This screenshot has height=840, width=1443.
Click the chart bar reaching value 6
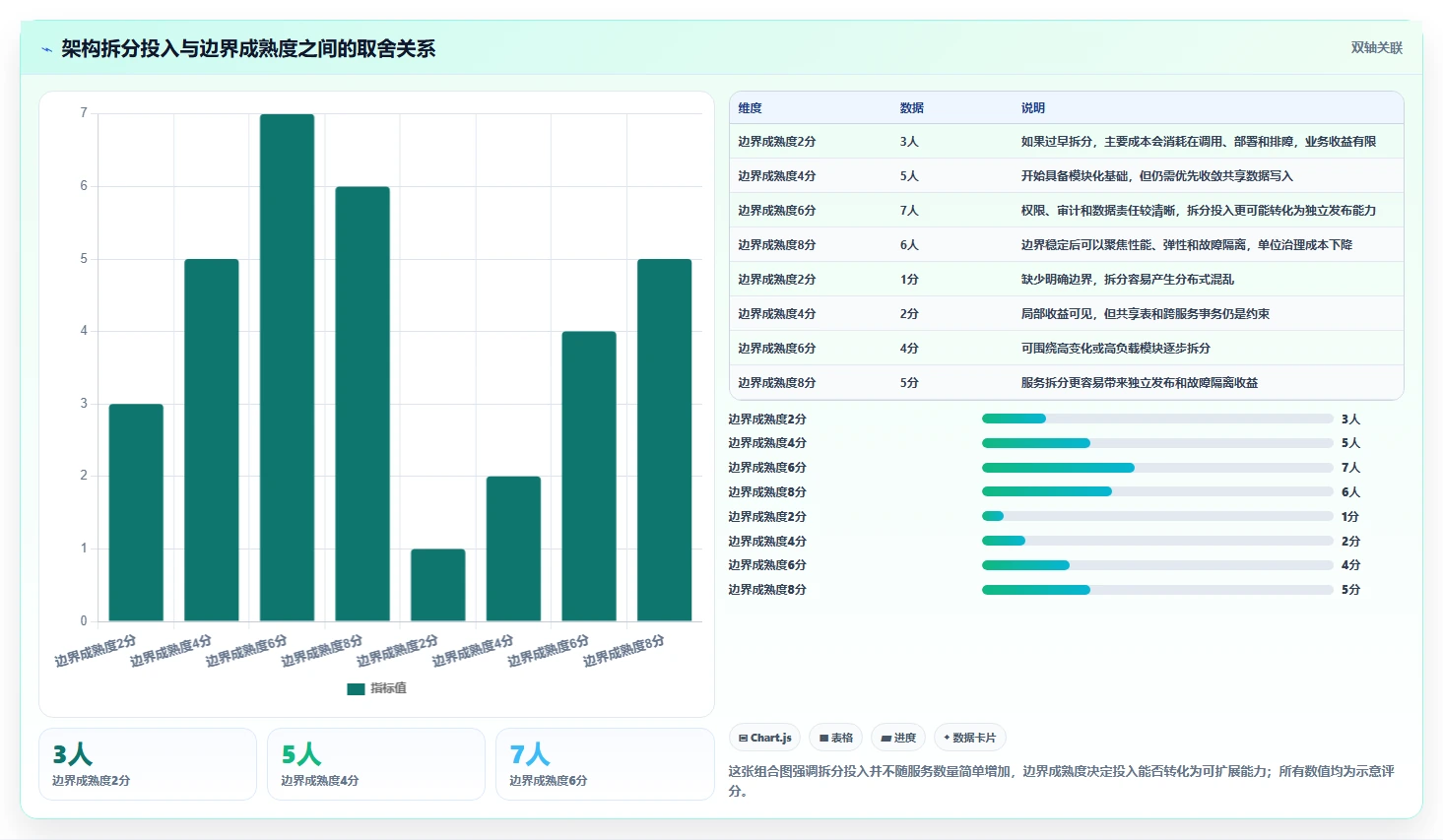tap(362, 404)
